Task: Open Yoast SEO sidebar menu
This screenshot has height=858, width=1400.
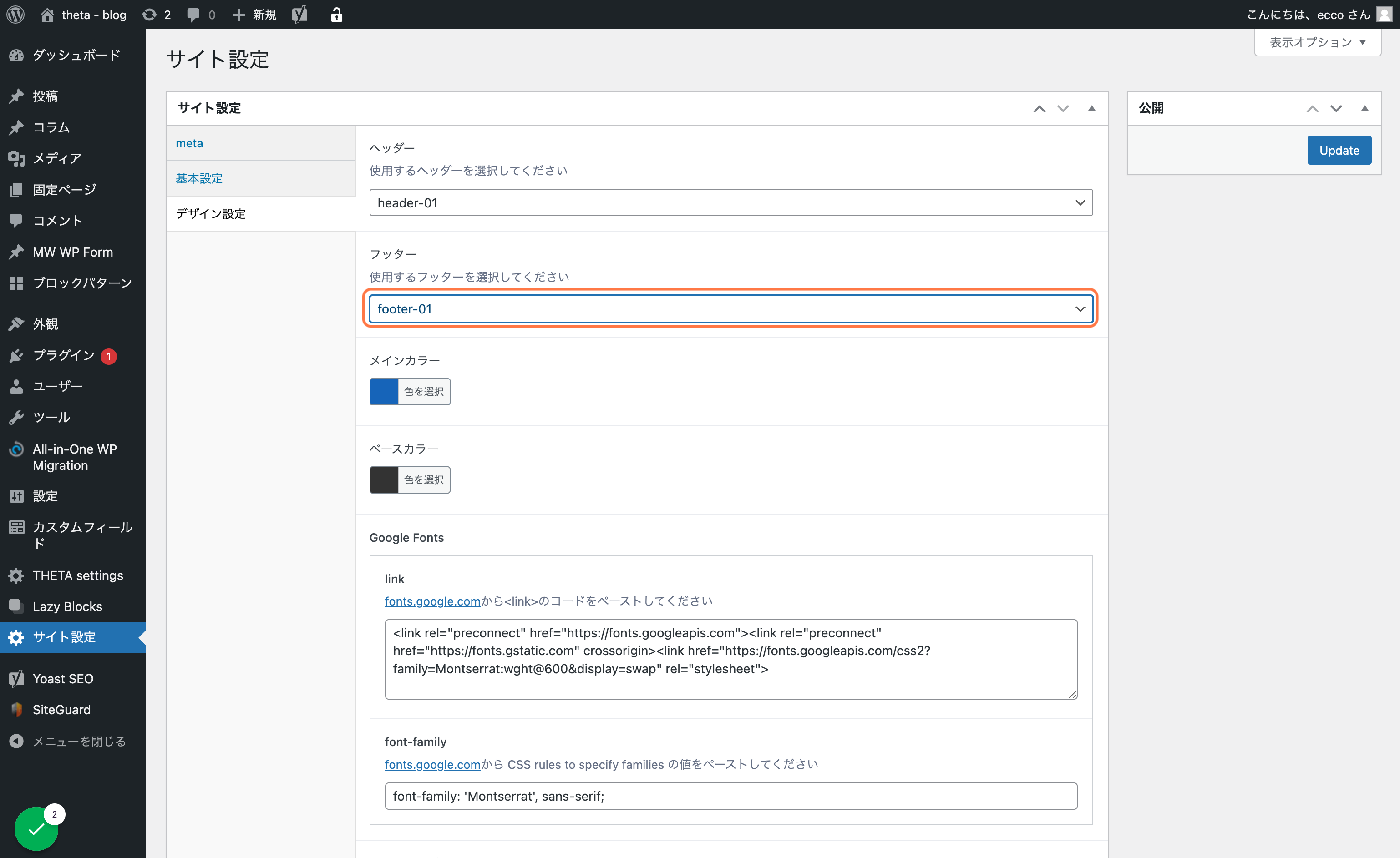Action: [x=73, y=679]
